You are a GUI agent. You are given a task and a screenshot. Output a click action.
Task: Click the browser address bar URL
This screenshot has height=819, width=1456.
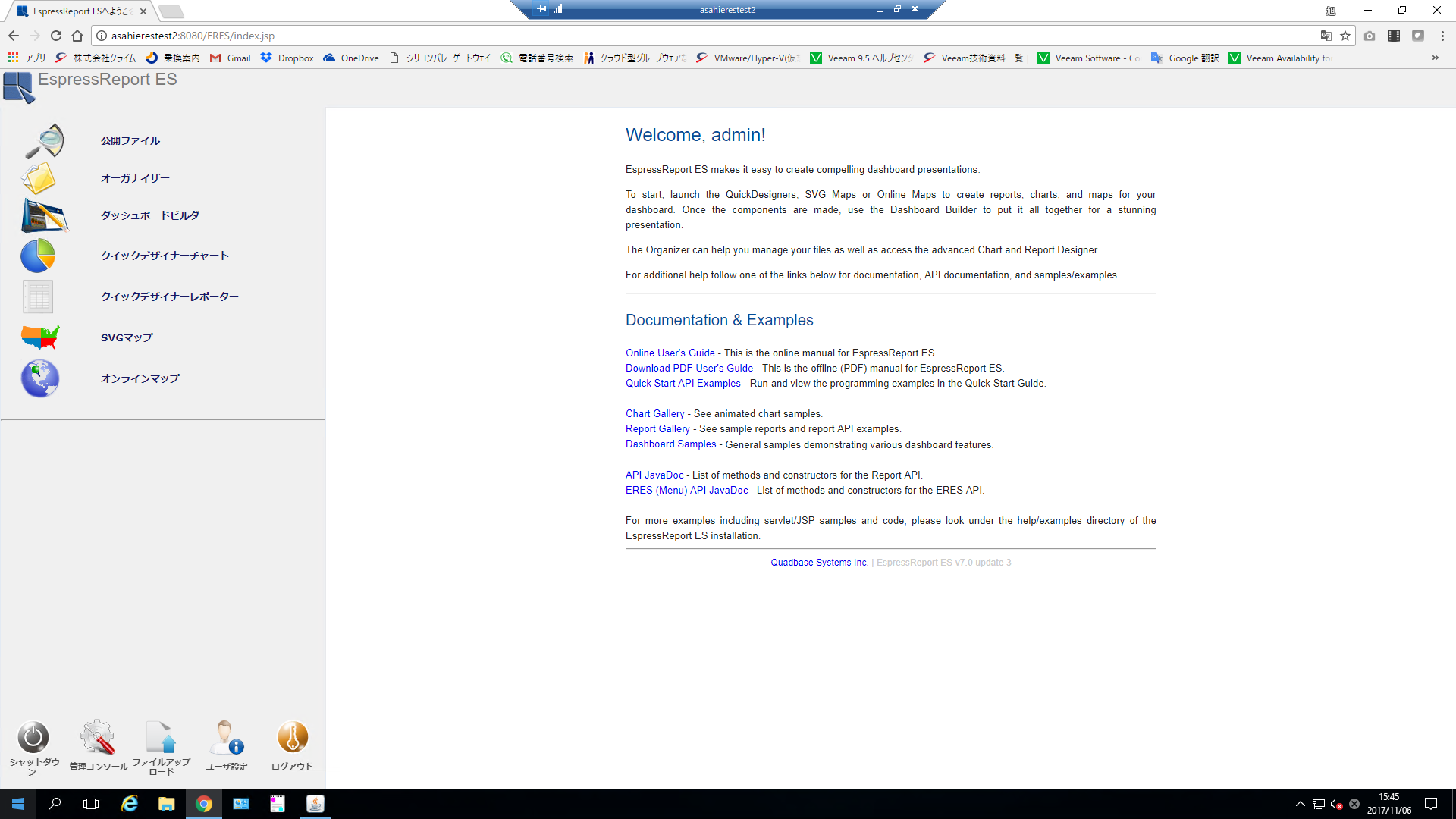[x=193, y=36]
